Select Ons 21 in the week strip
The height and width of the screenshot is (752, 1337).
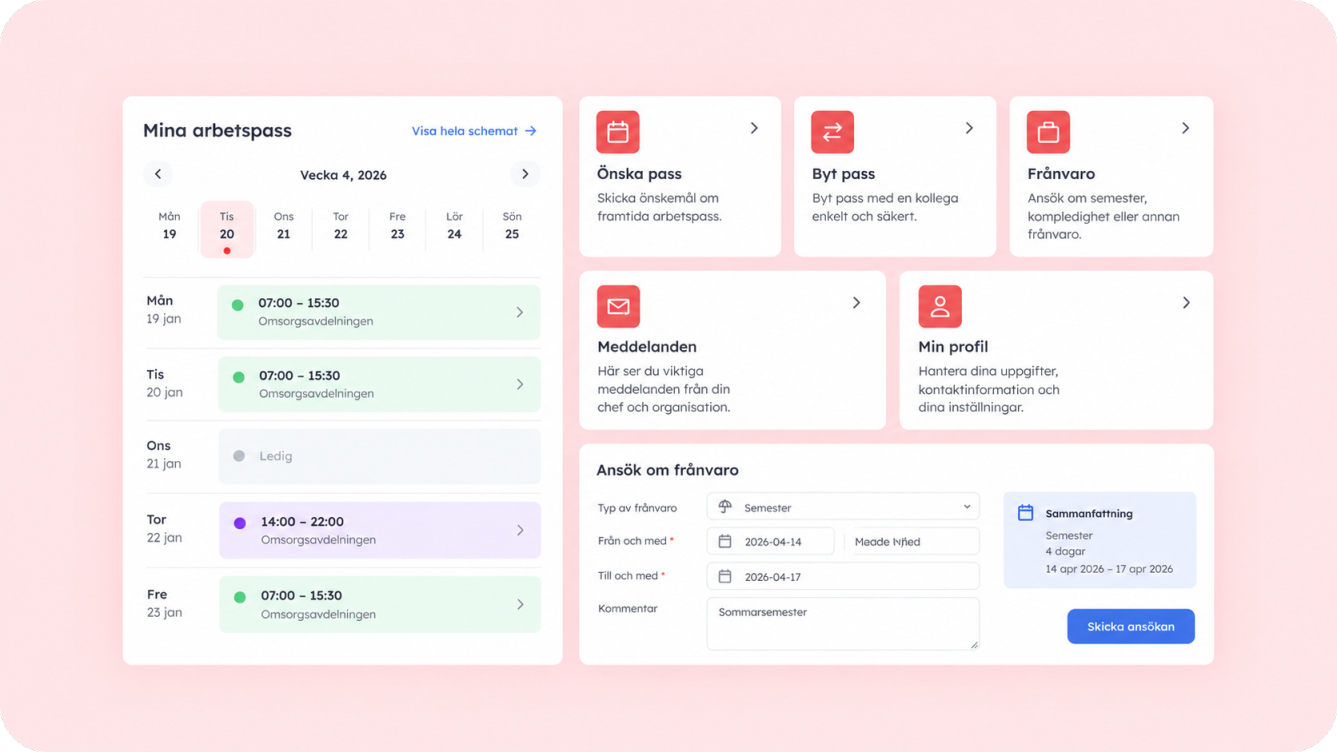284,226
